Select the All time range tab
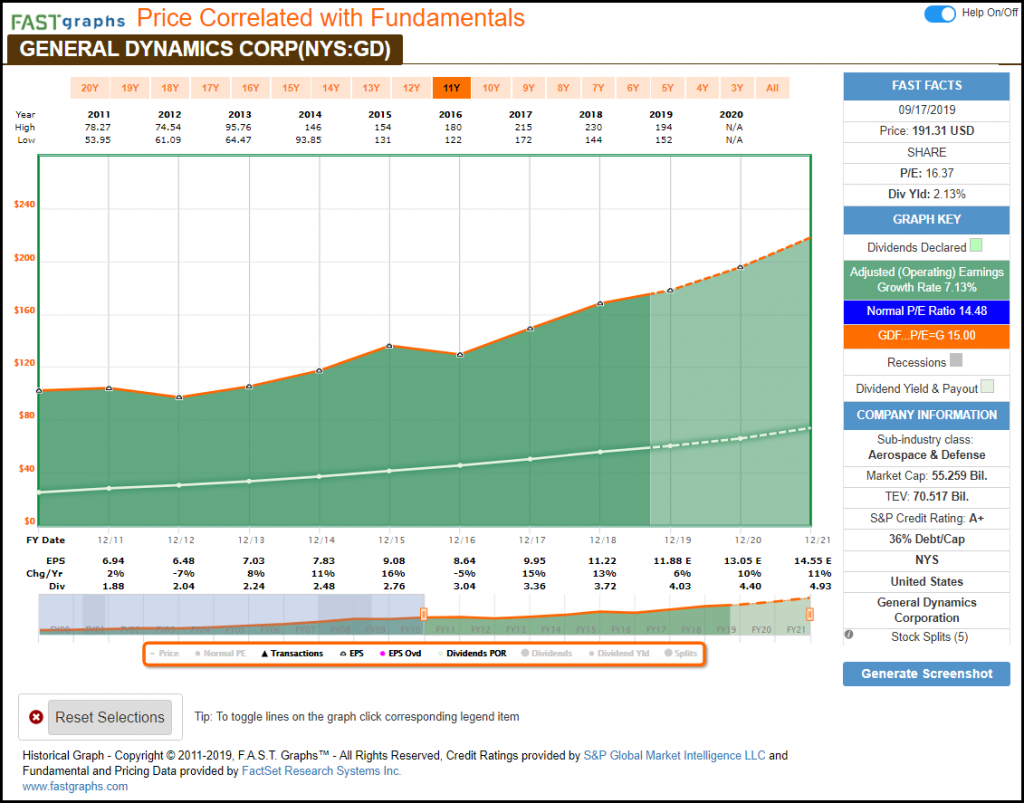 (x=773, y=88)
